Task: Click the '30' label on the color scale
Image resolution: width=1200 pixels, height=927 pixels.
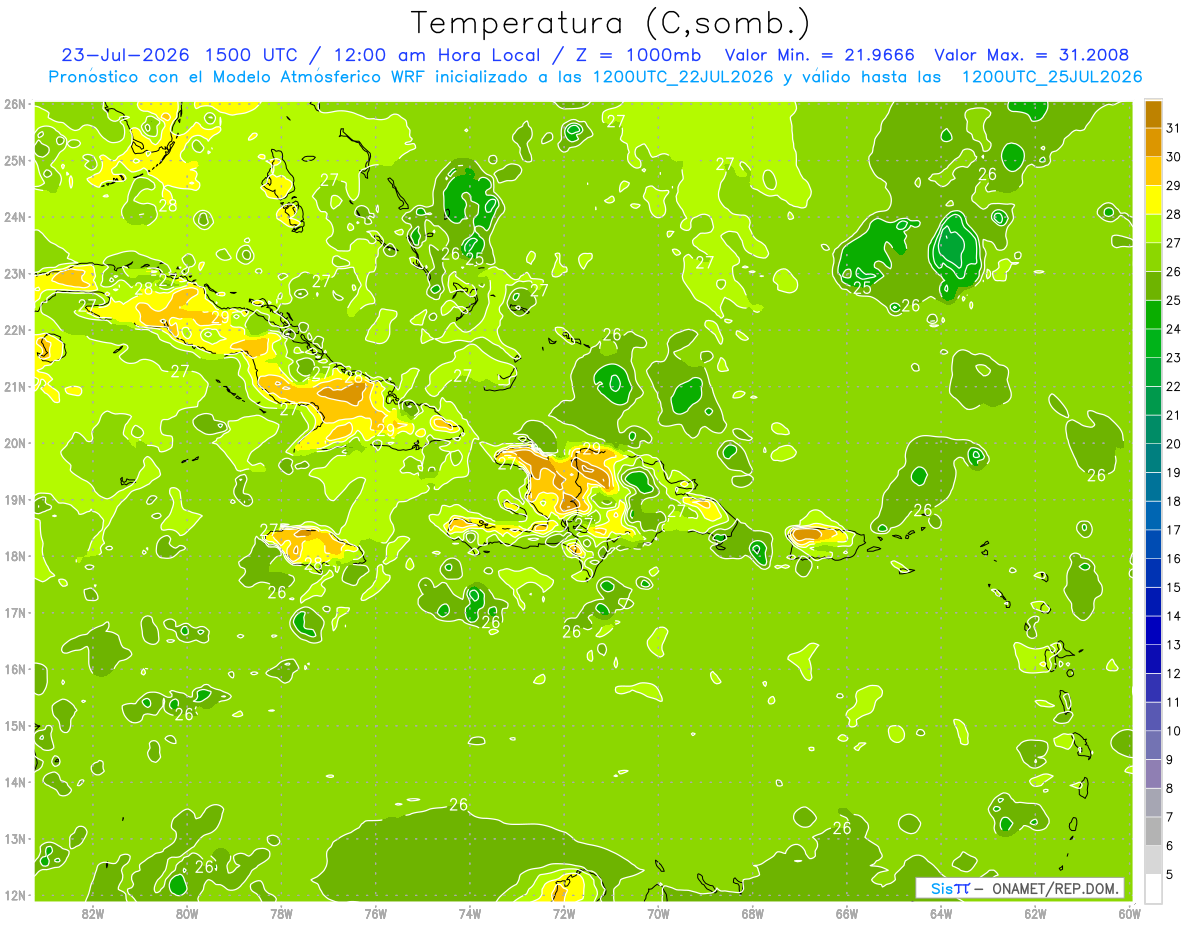Action: click(1174, 157)
